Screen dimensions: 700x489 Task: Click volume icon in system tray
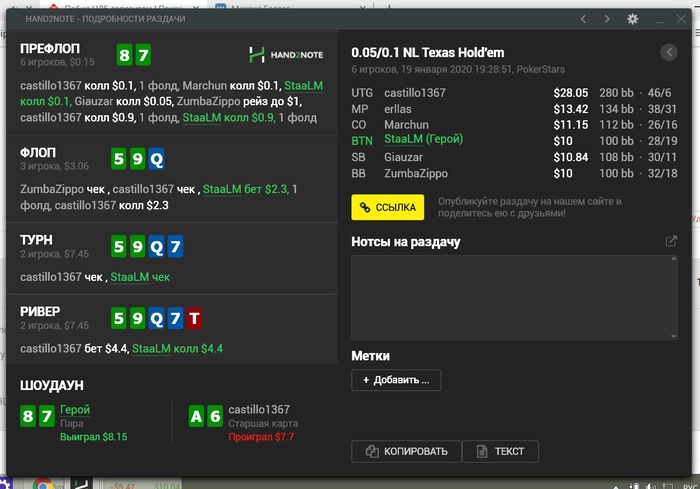point(650,486)
